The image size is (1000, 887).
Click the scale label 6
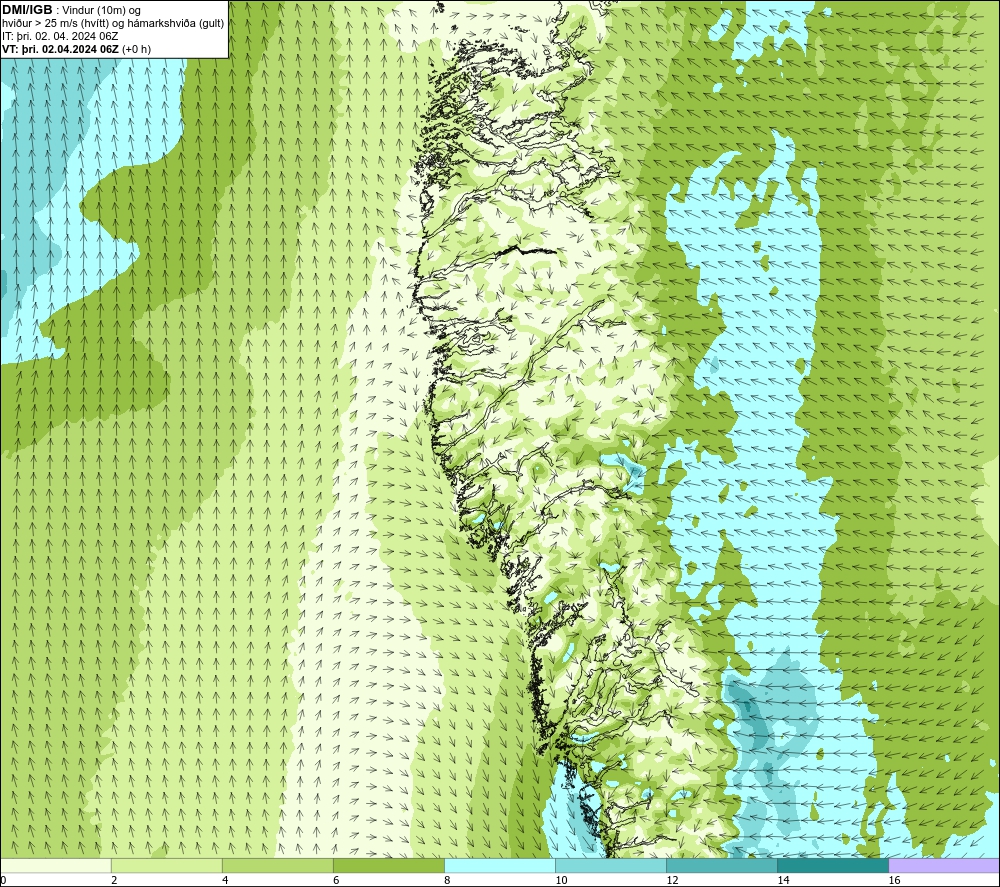click(336, 881)
